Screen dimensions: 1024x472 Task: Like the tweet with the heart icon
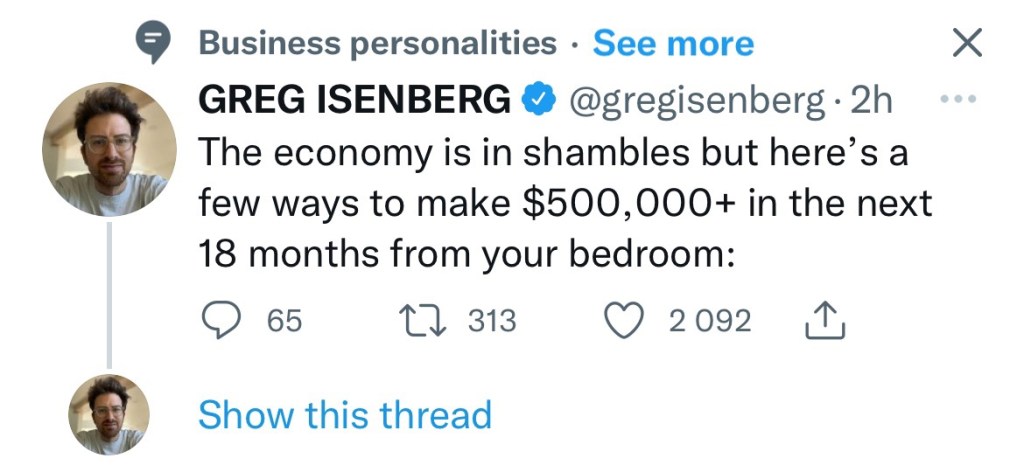[627, 320]
